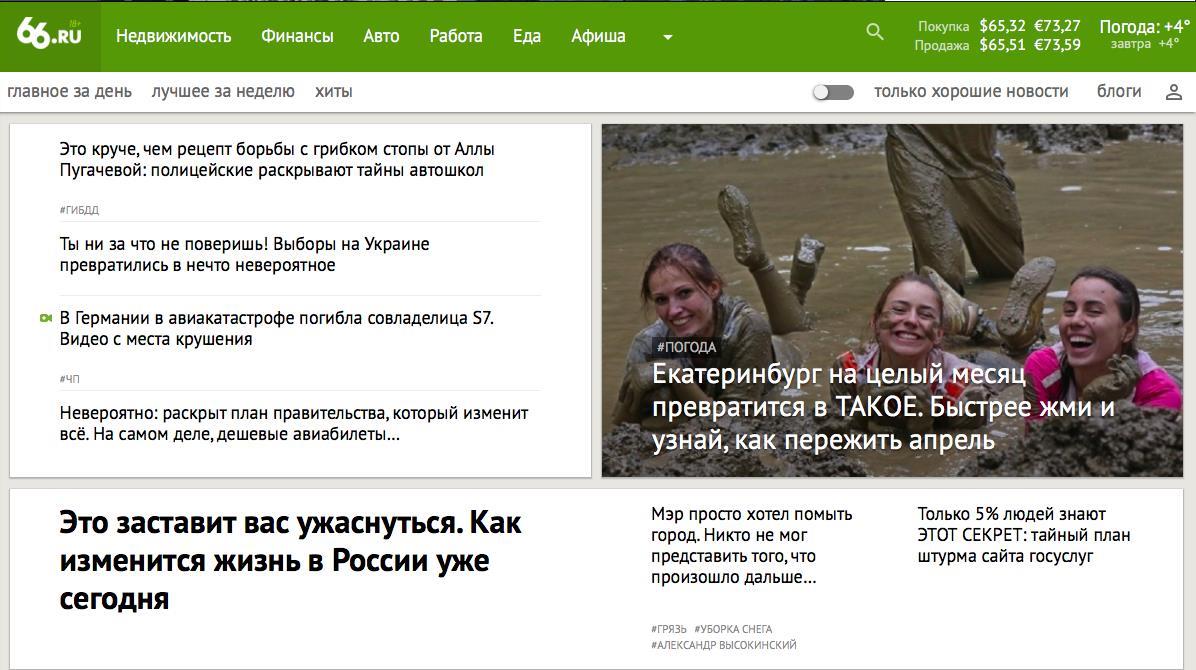The width and height of the screenshot is (1196, 670).
Task: Switch to лучшее за неделю tab
Action: coord(223,92)
